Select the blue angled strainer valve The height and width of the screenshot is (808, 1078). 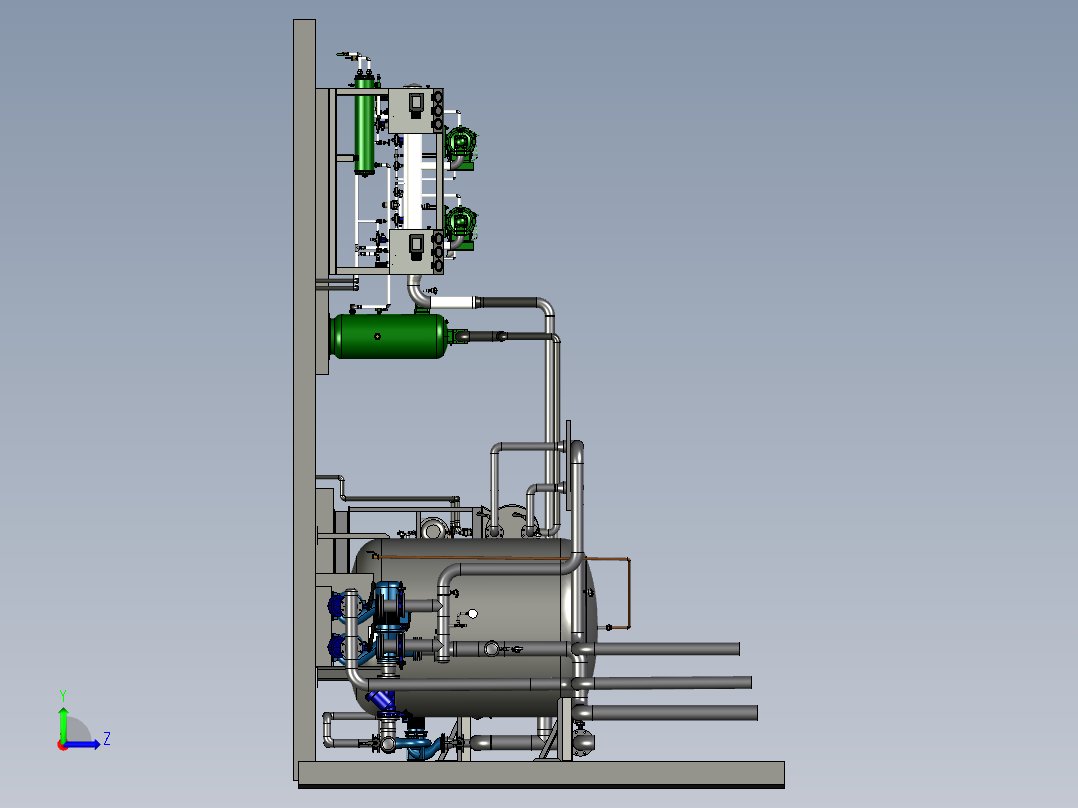380,701
